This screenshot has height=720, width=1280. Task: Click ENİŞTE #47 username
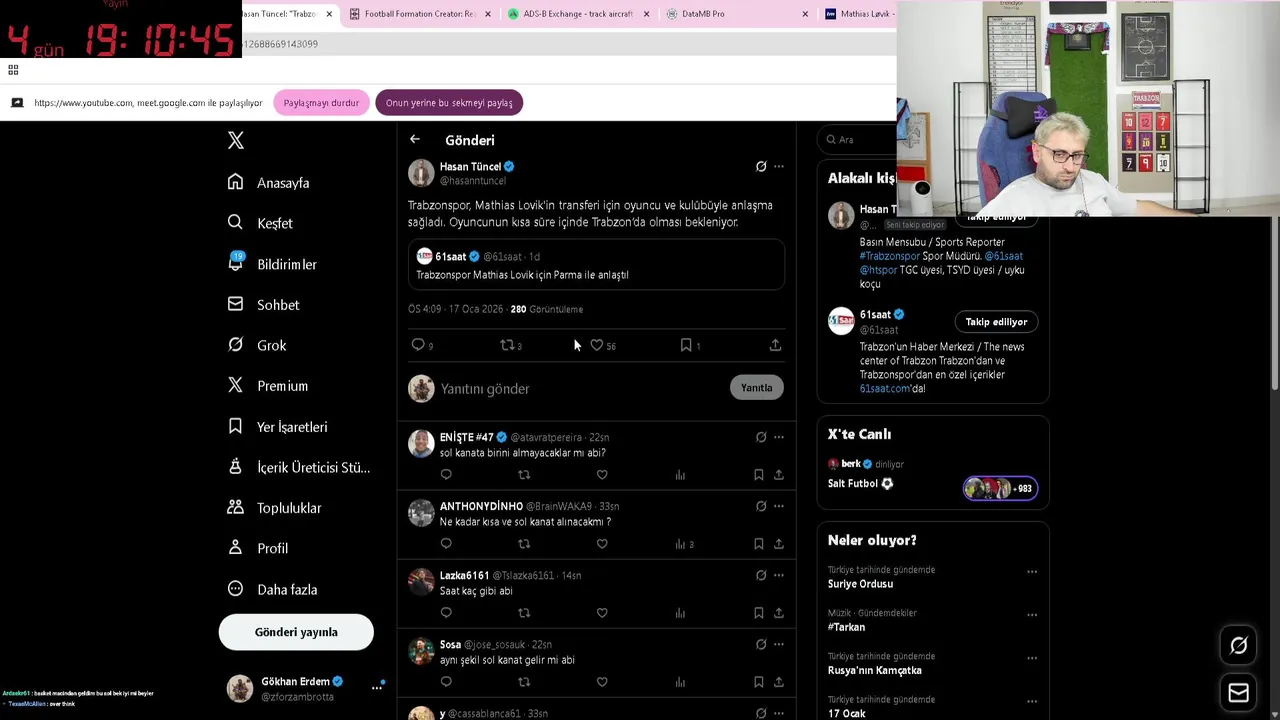tap(466, 437)
